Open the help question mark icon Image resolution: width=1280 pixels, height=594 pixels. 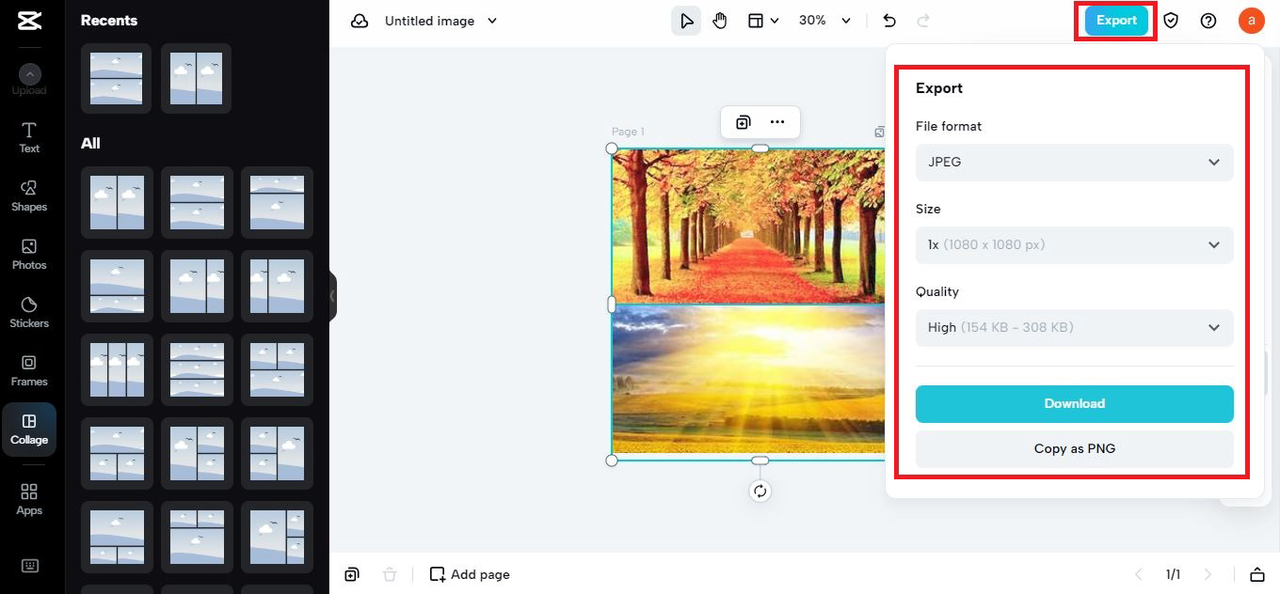point(1208,21)
